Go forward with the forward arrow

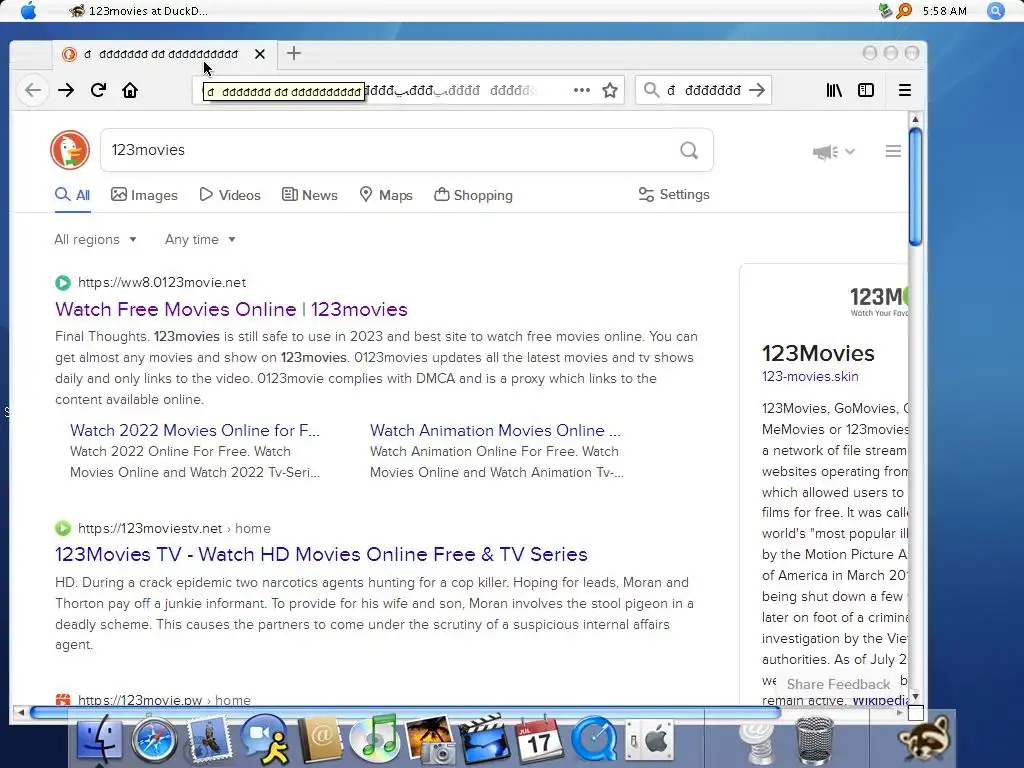click(66, 90)
